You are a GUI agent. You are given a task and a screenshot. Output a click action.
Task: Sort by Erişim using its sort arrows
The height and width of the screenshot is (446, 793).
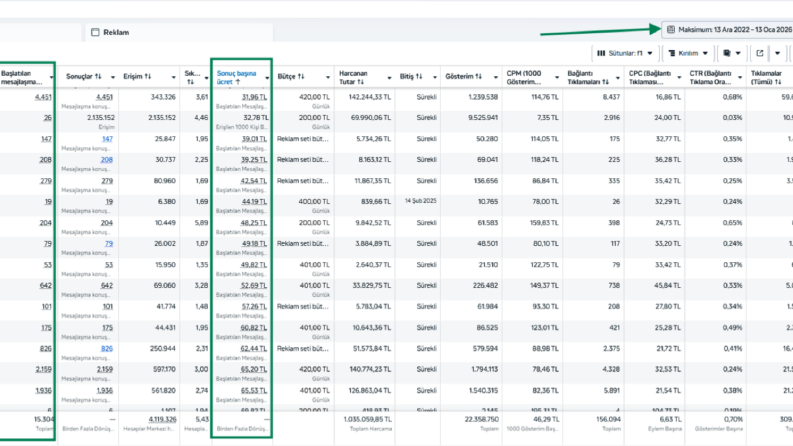(148, 76)
